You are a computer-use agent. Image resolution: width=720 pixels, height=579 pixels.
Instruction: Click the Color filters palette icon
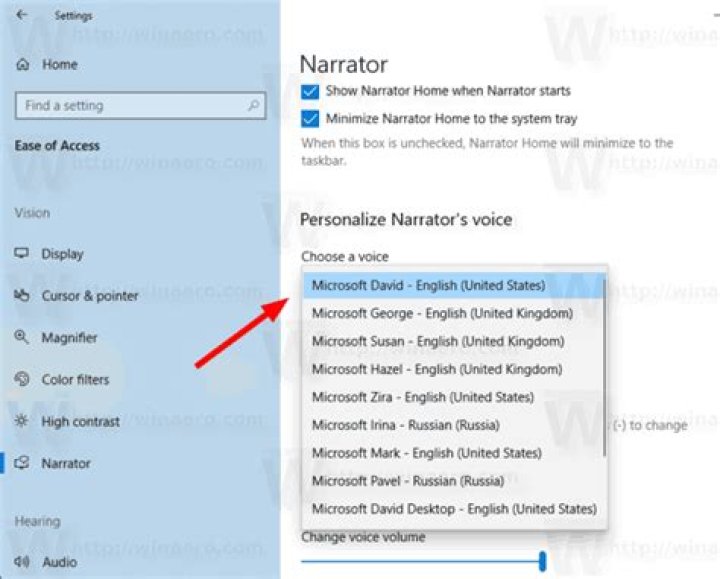pos(22,379)
